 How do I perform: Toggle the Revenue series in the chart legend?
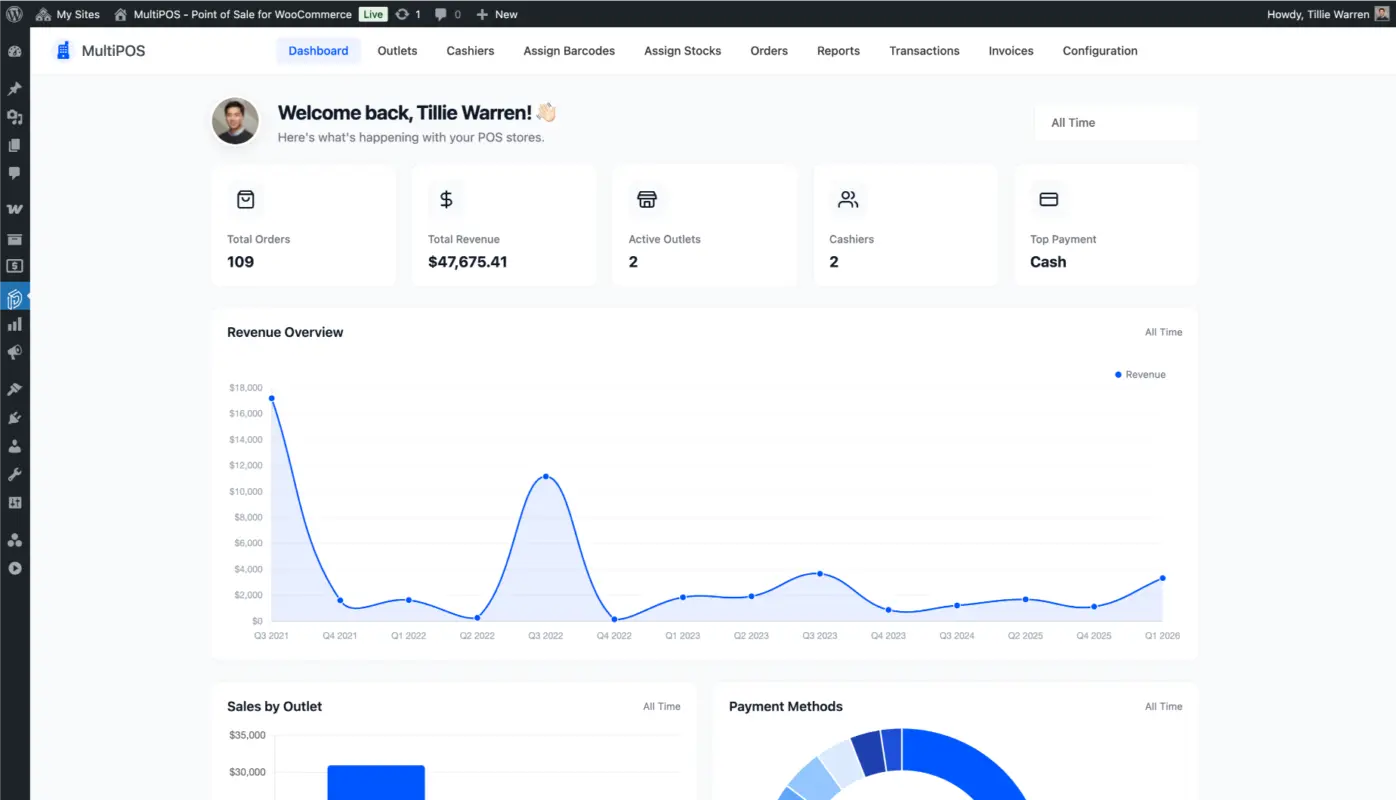coord(1139,374)
